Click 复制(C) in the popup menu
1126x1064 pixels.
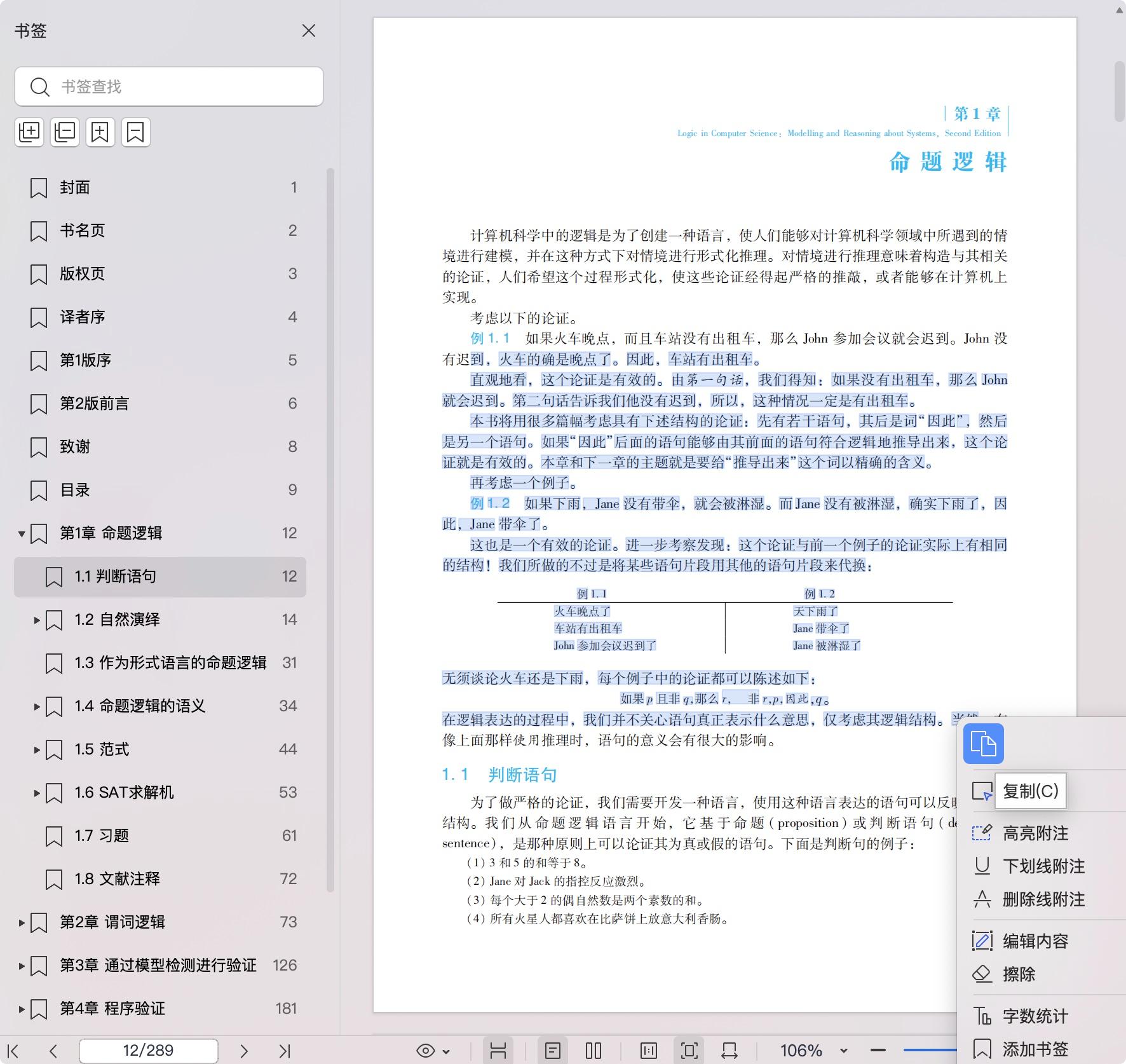coord(1030,791)
